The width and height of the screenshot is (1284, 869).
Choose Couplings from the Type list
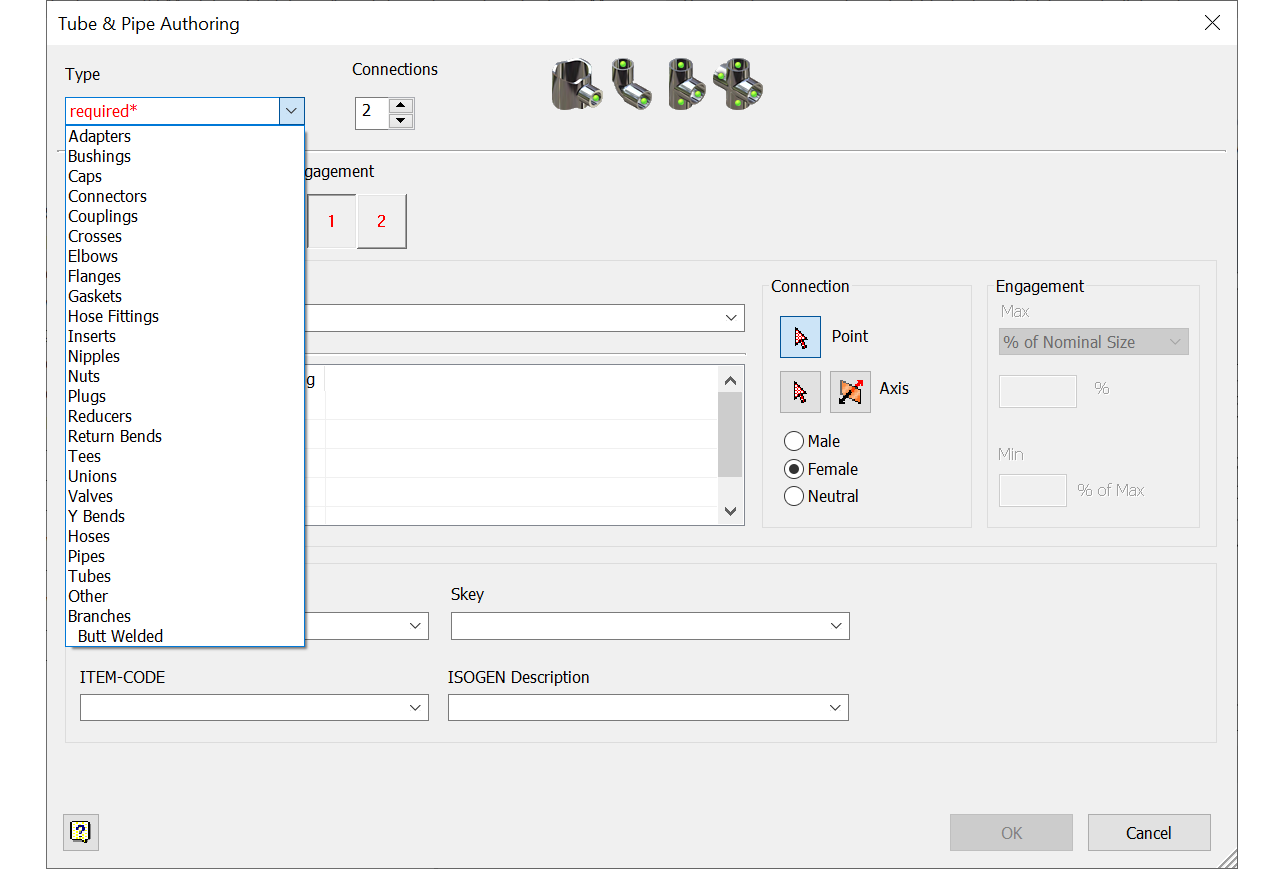[x=184, y=216]
